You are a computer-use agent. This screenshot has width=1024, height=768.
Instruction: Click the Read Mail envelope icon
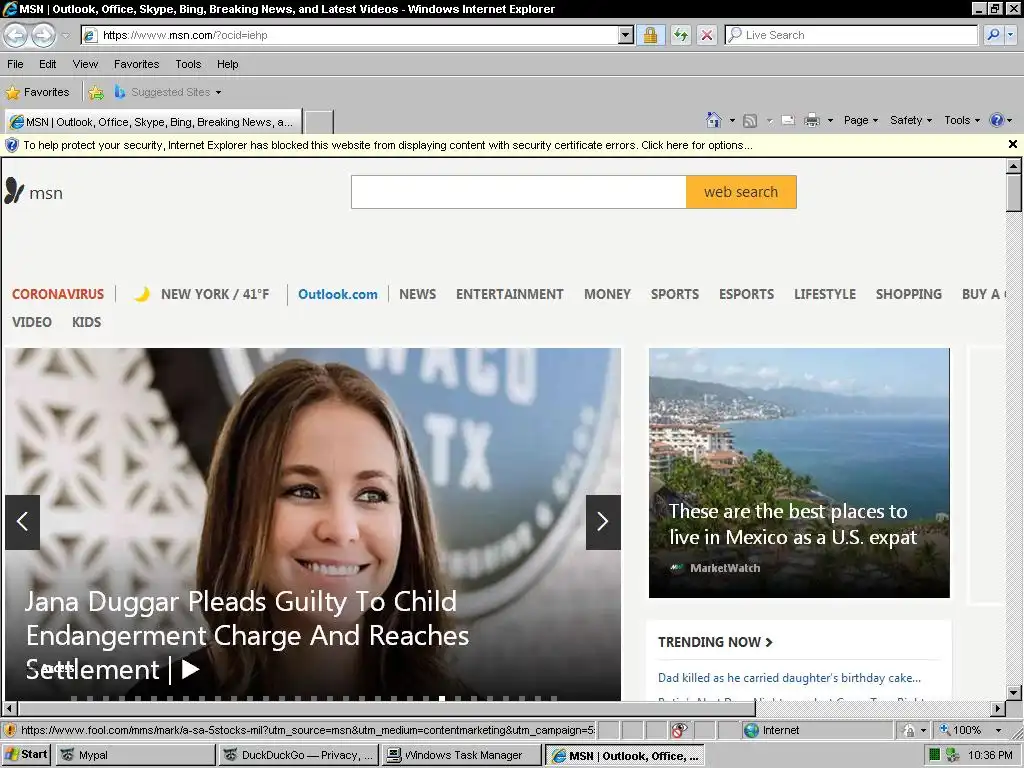(x=788, y=120)
